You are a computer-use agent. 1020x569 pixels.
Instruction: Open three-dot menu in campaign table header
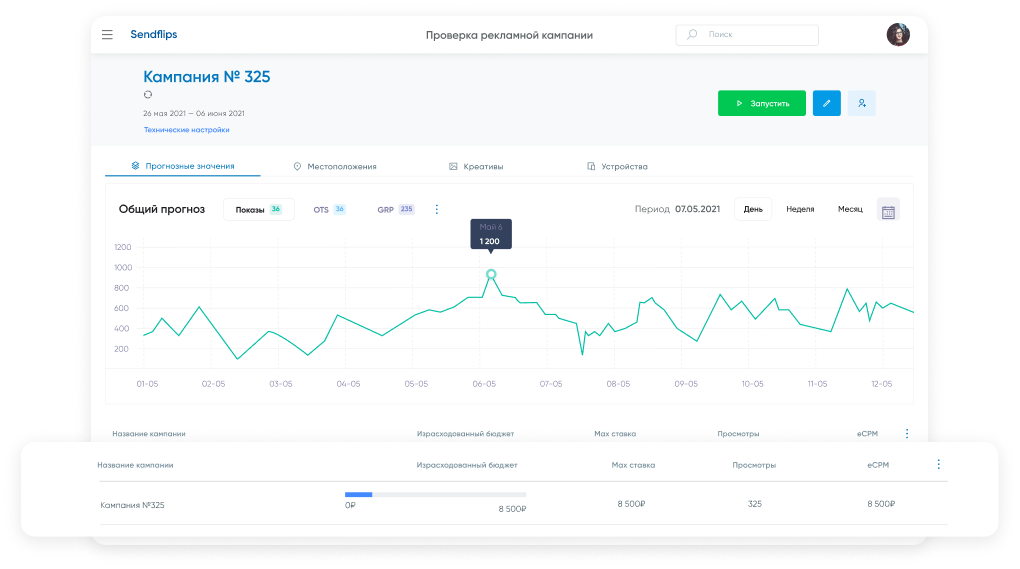tap(938, 465)
